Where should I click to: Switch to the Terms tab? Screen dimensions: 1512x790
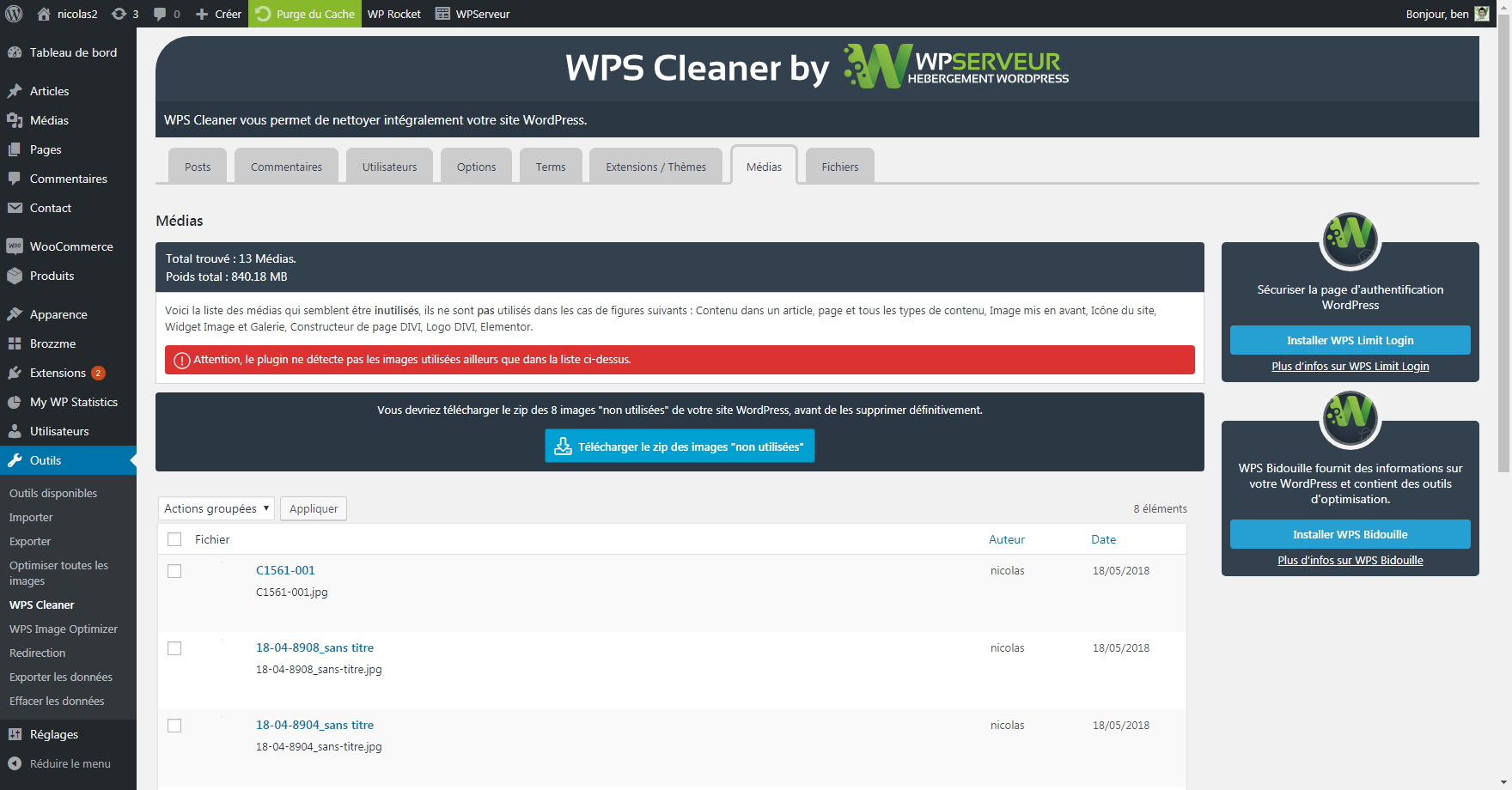551,167
